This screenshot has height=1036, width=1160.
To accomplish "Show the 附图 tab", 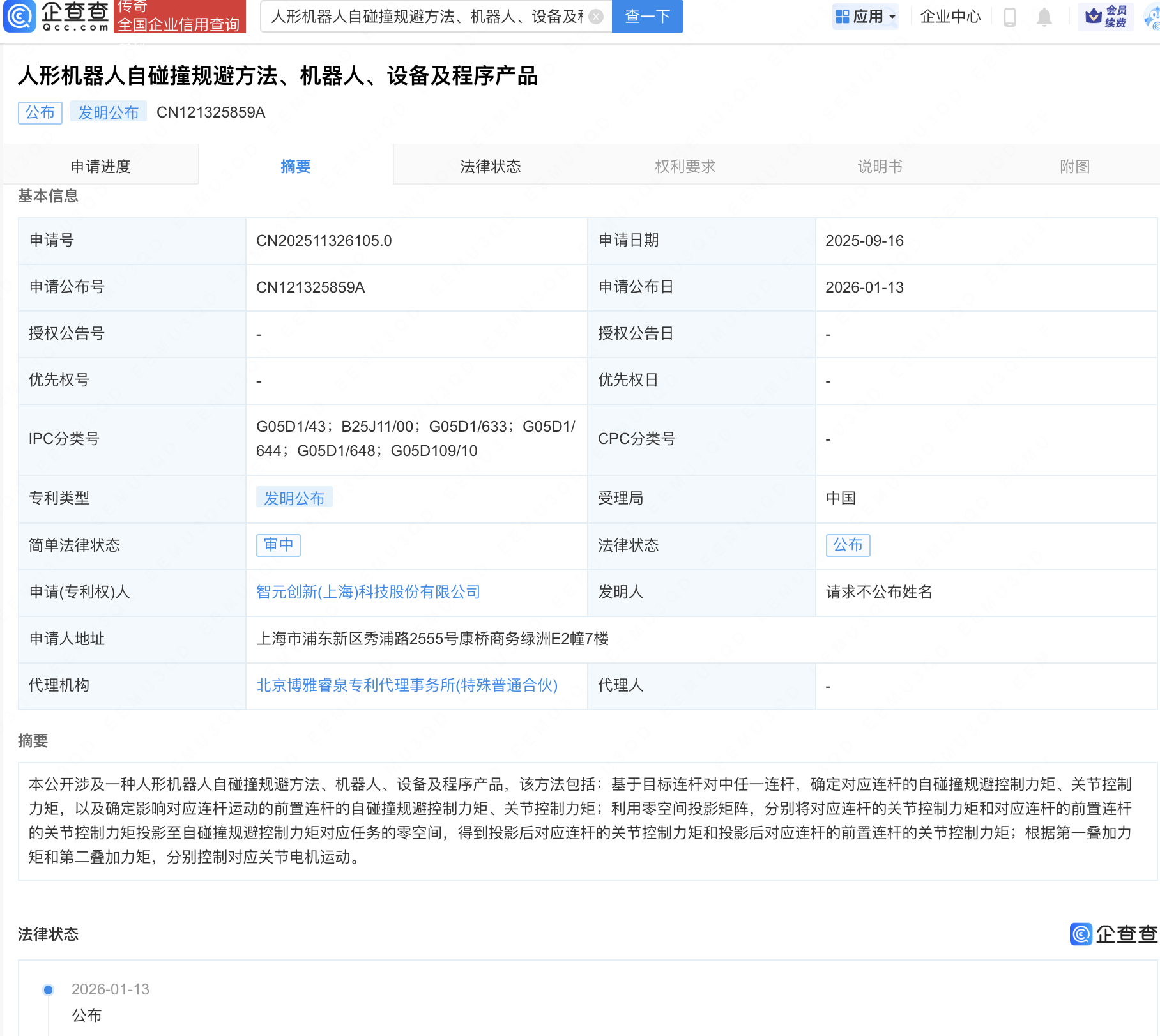I will [1074, 166].
